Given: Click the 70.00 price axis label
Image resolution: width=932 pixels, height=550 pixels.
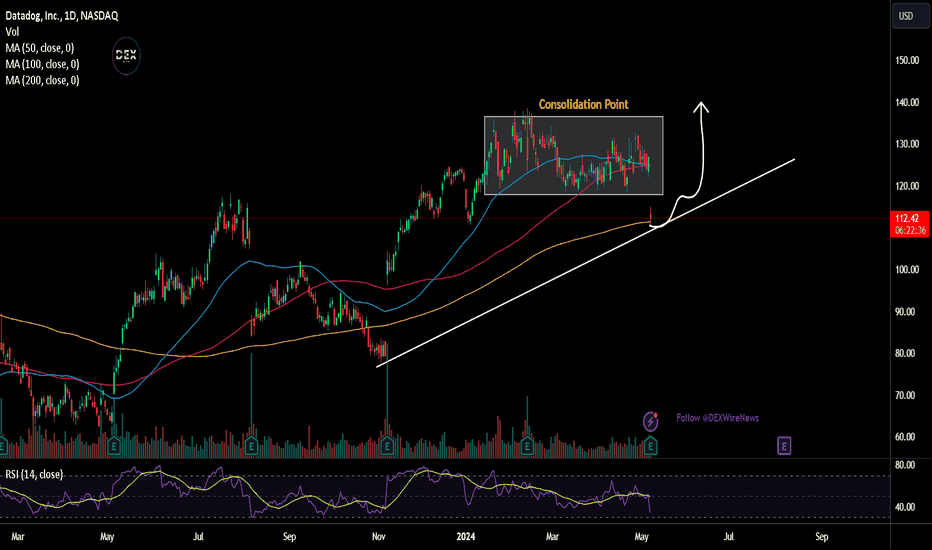Looking at the screenshot, I should [x=905, y=395].
